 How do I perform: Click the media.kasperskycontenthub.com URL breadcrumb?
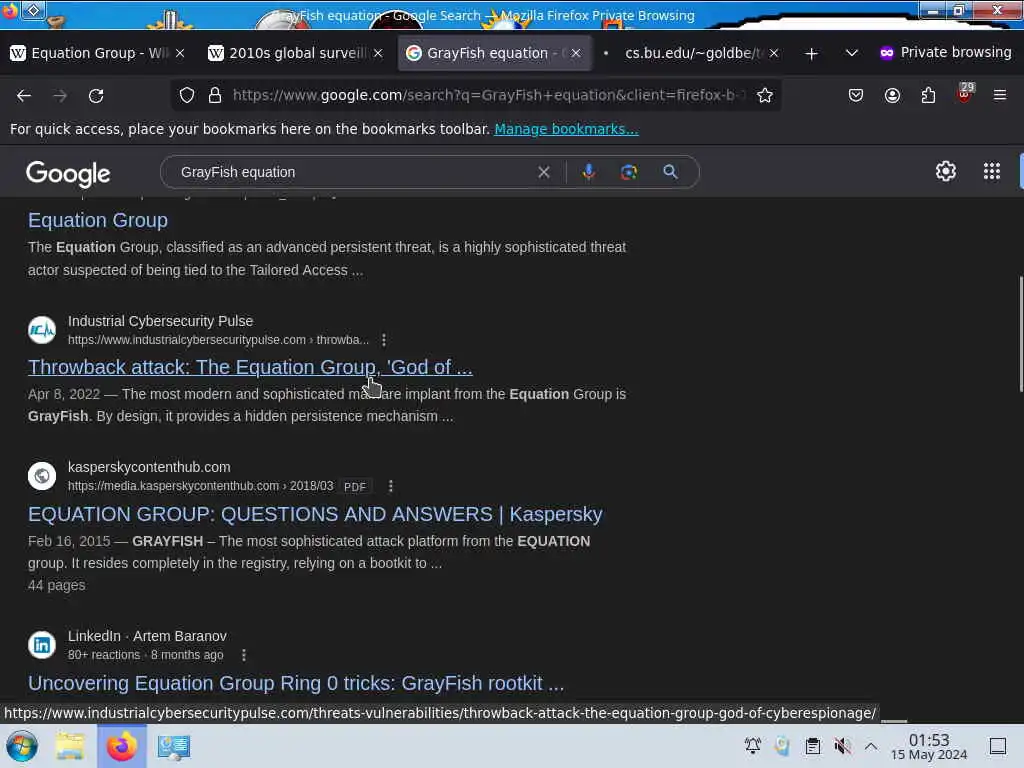click(200, 486)
